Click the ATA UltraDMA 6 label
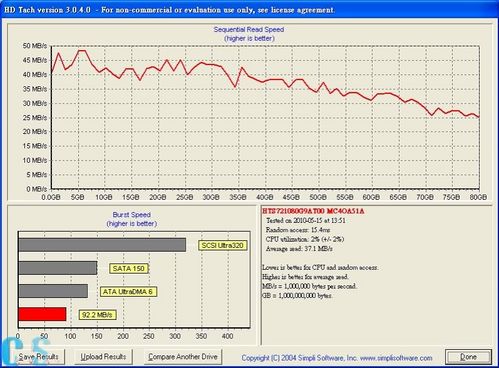Screen dimensions: 499x368 (x=128, y=292)
